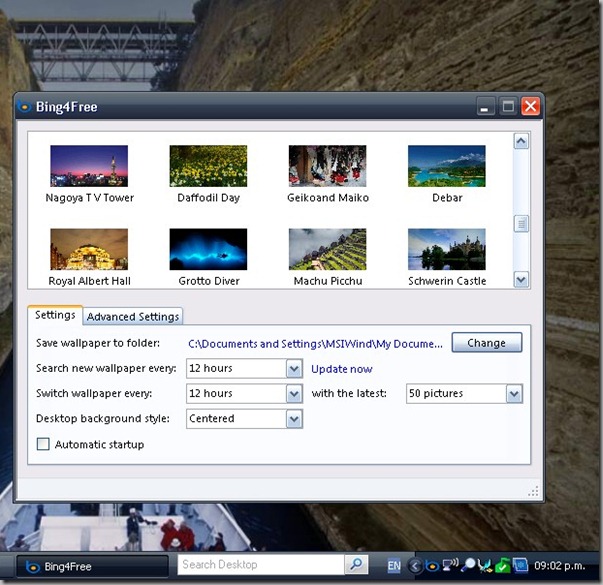603x585 pixels.
Task: Choose the Grotto Diver wallpaper thumbnail
Action: pyautogui.click(x=208, y=250)
